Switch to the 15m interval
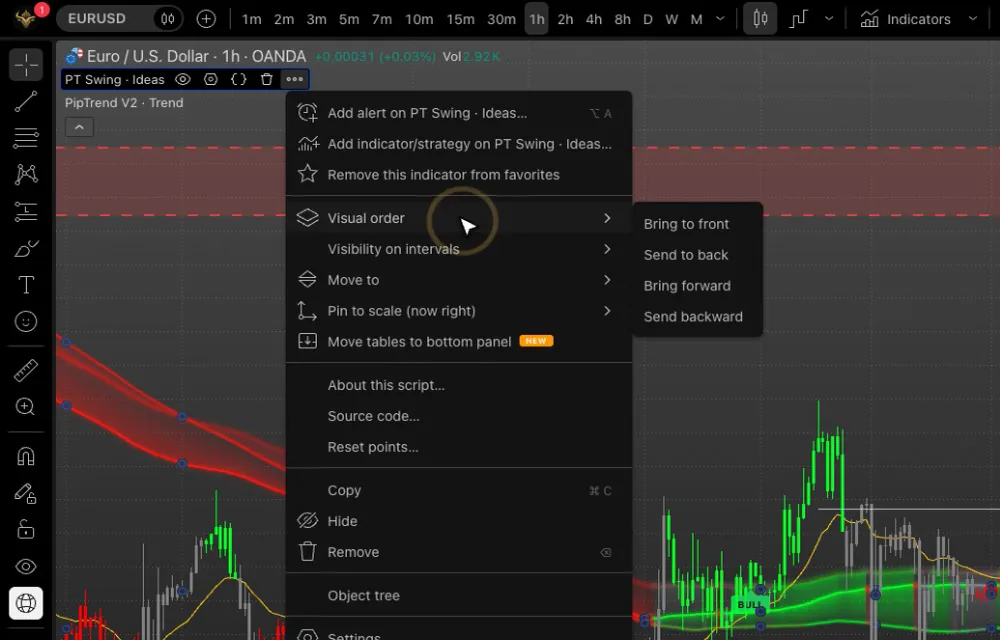Image resolution: width=1000 pixels, height=640 pixels. pyautogui.click(x=460, y=19)
